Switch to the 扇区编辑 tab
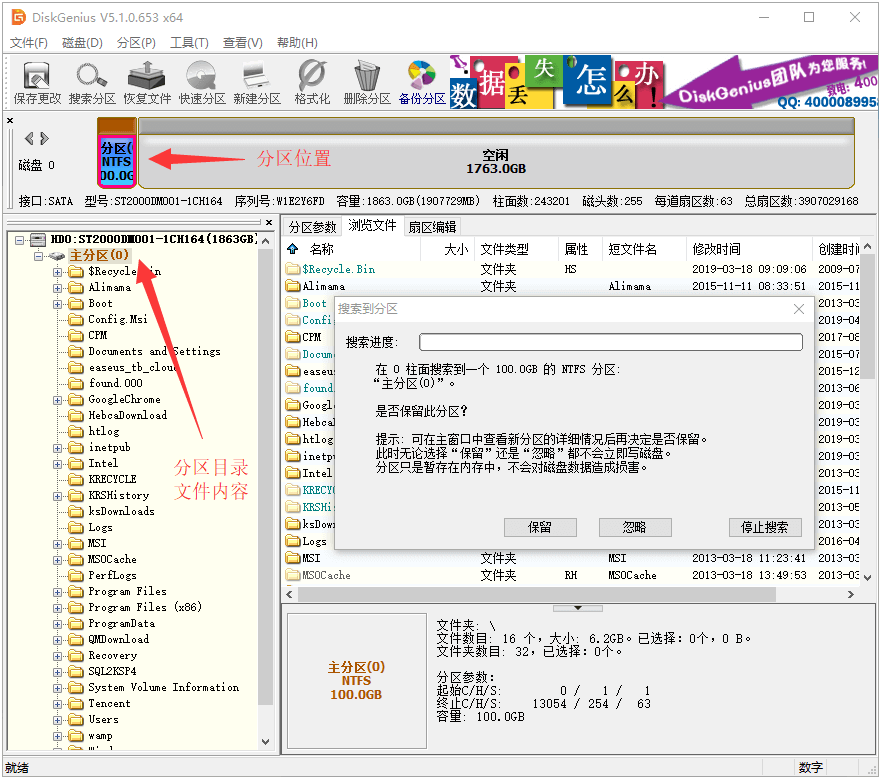The width and height of the screenshot is (883, 780). pos(434,226)
